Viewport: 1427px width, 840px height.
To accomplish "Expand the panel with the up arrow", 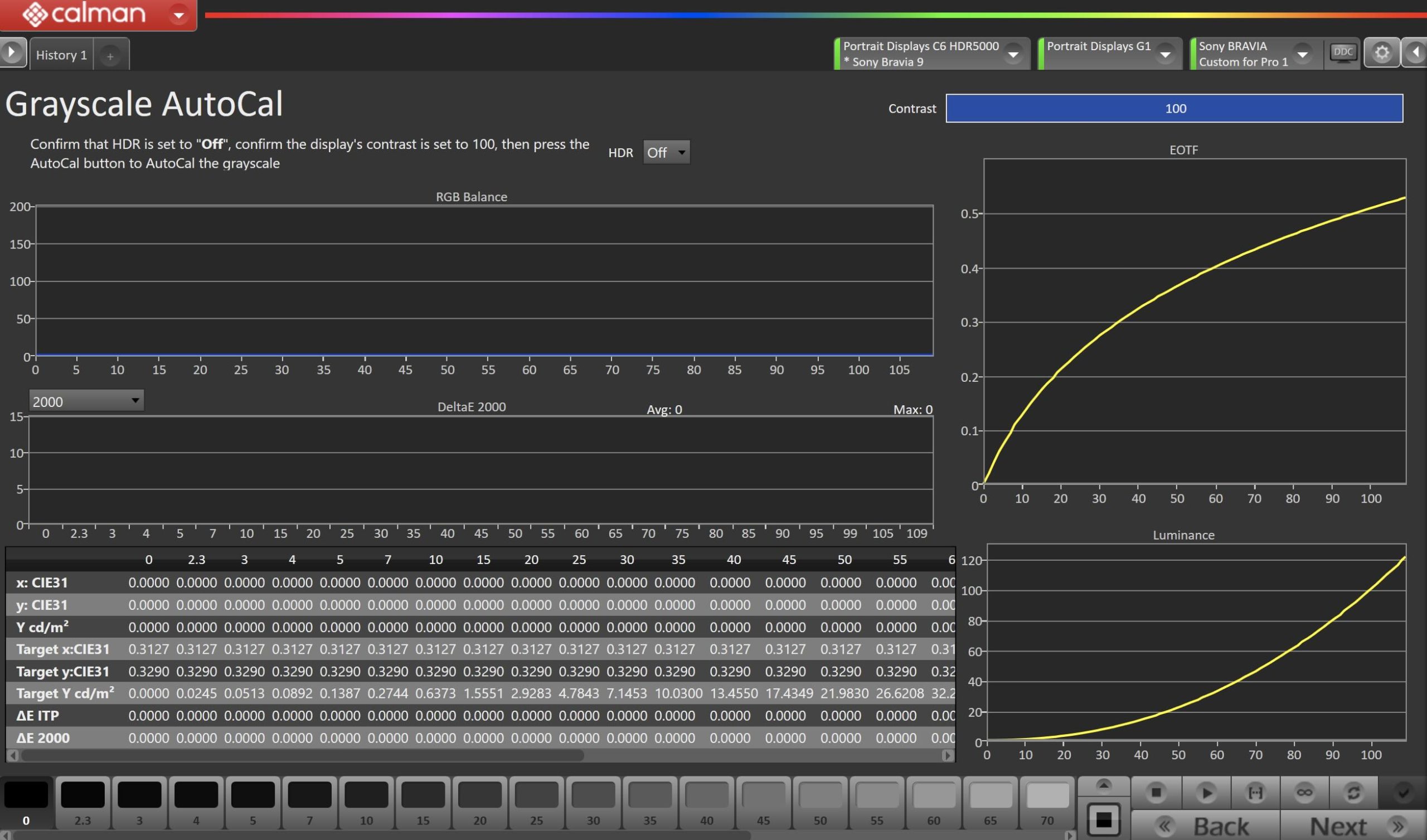I will tap(1103, 785).
